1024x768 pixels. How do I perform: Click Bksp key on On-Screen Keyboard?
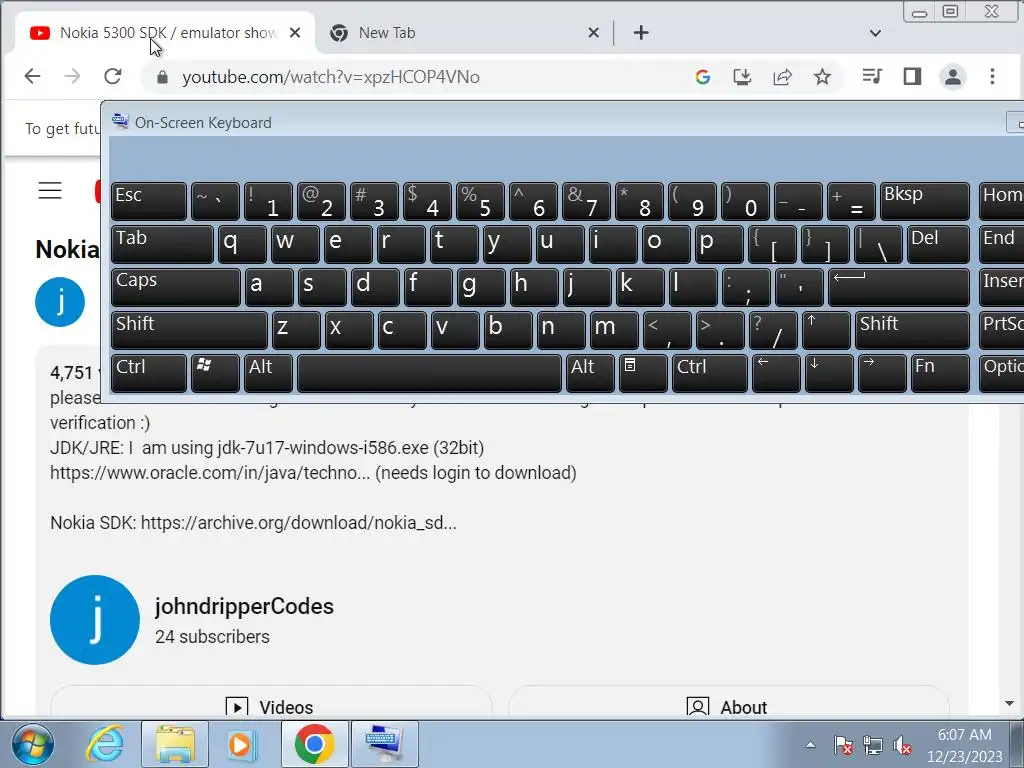pos(925,201)
